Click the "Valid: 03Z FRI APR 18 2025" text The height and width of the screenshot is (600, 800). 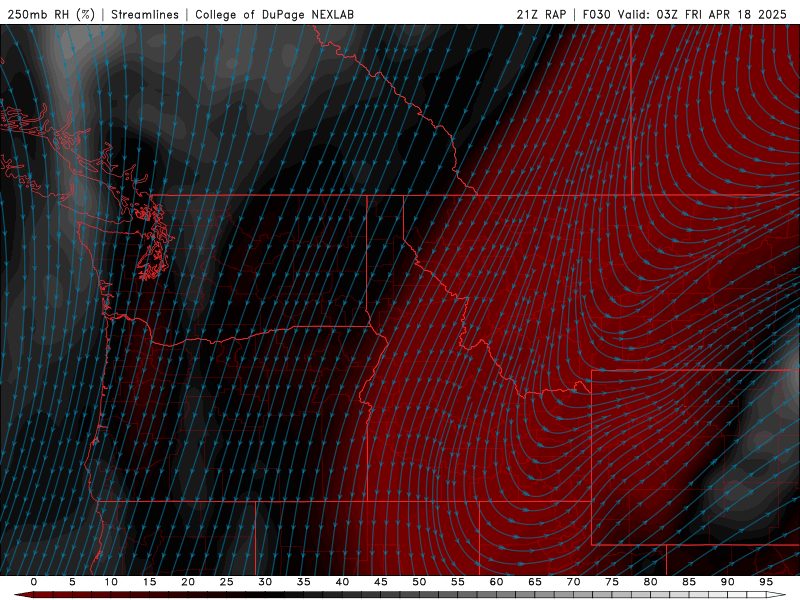[703, 14]
